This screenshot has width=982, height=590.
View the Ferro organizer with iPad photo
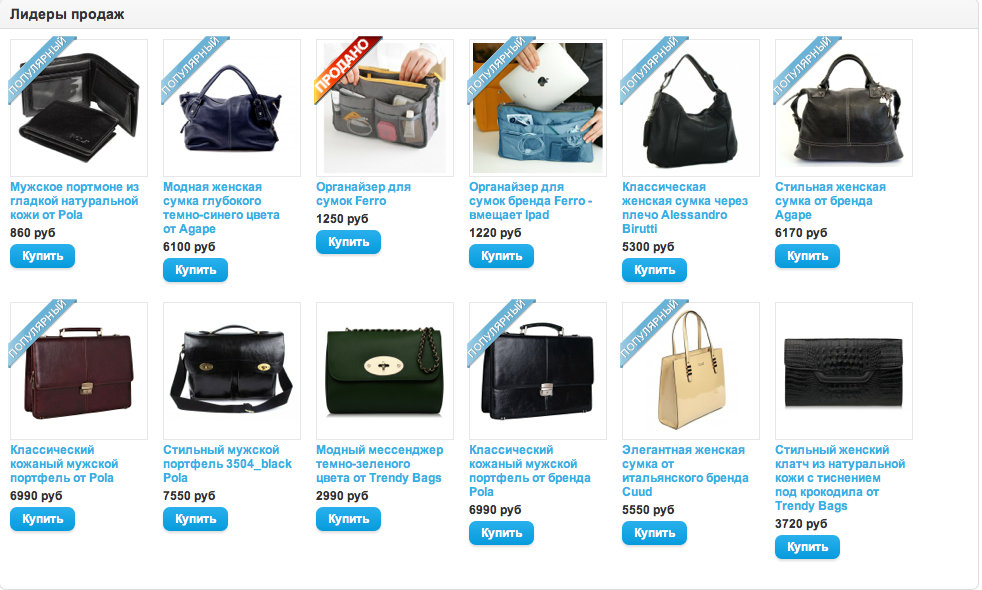coord(538,108)
